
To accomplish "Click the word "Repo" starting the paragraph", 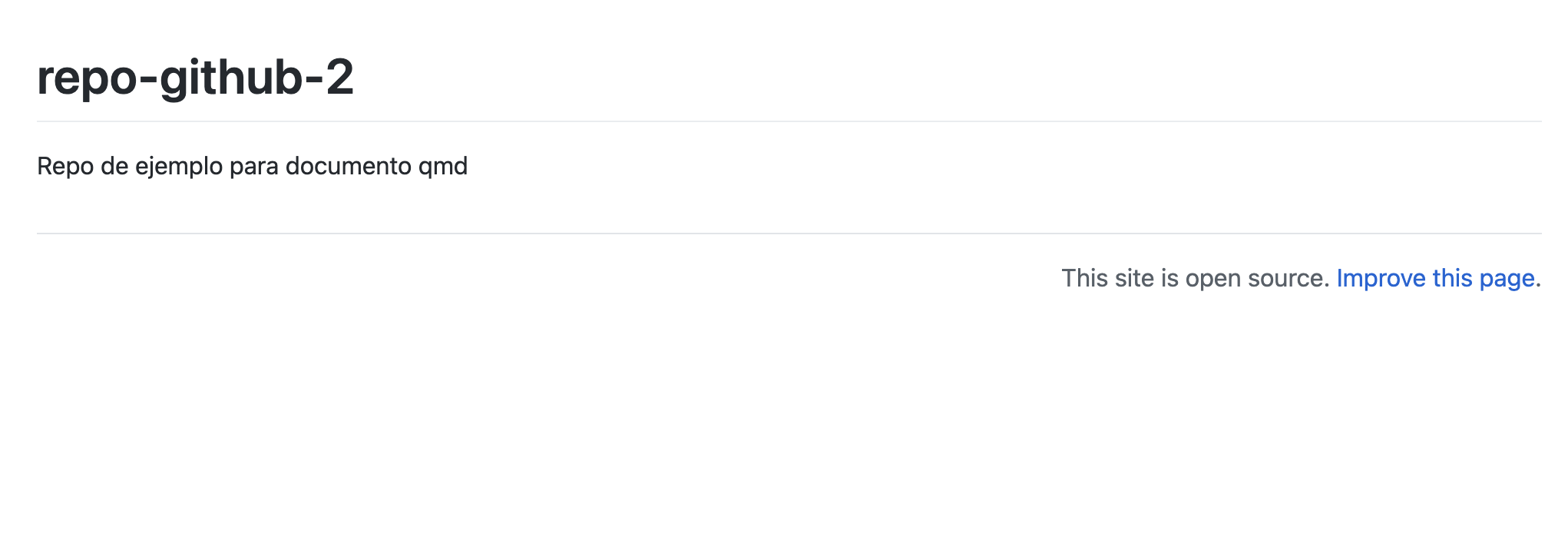I will (65, 167).
